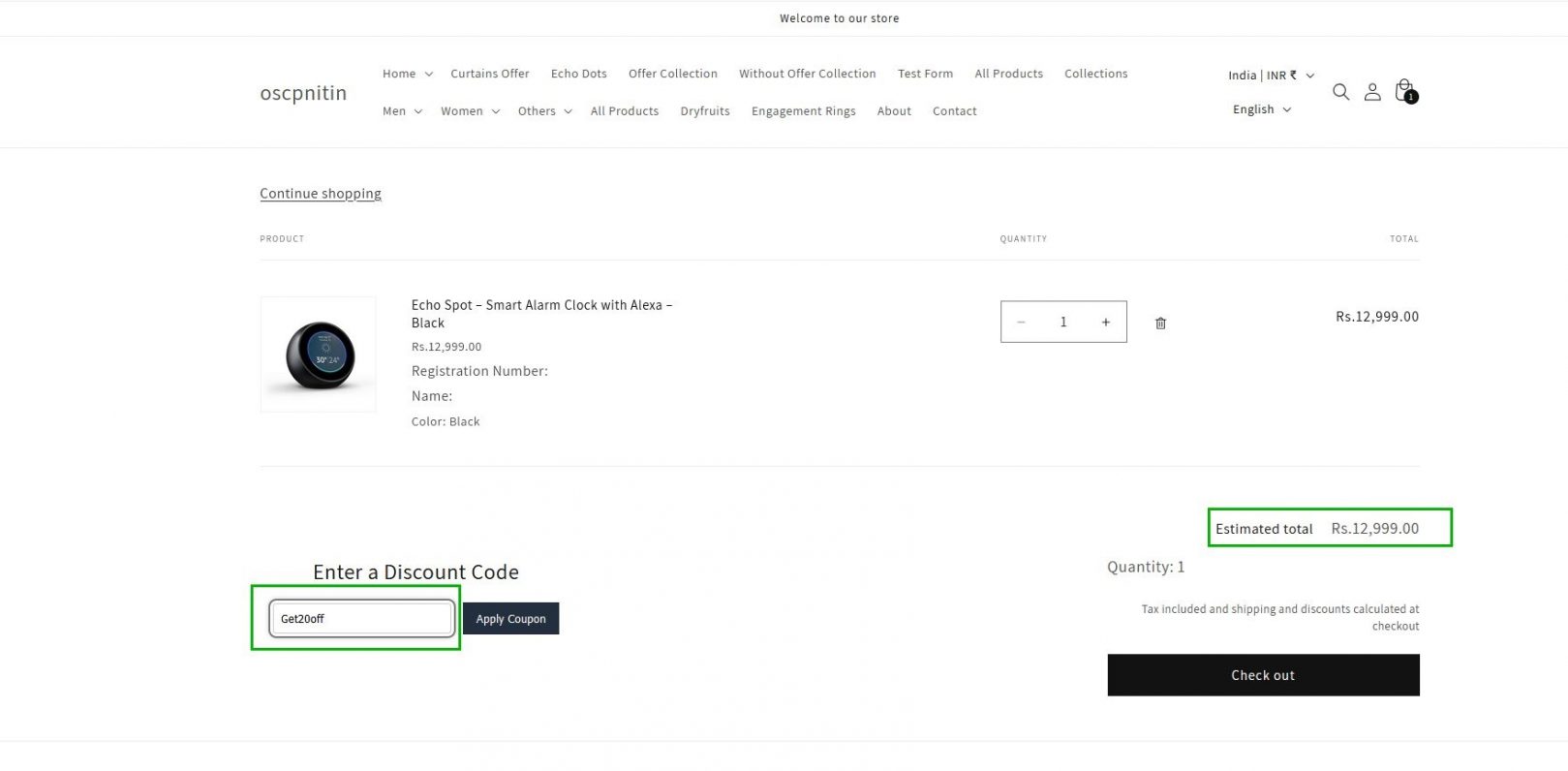Expand the Women menu

coord(470,111)
